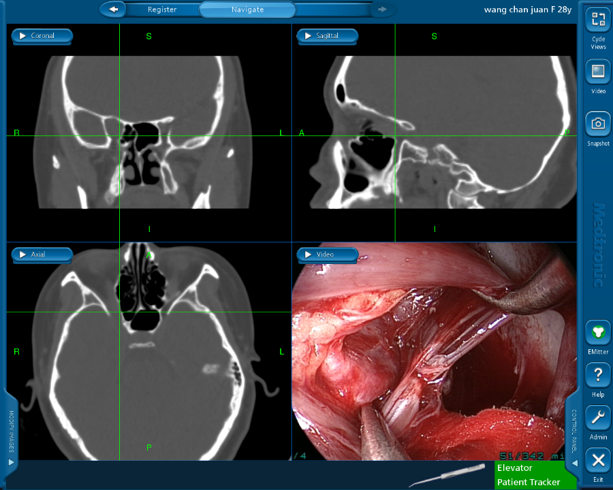Image resolution: width=613 pixels, height=490 pixels.
Task: Expand the Coronal view dropdown
Action: (41, 36)
